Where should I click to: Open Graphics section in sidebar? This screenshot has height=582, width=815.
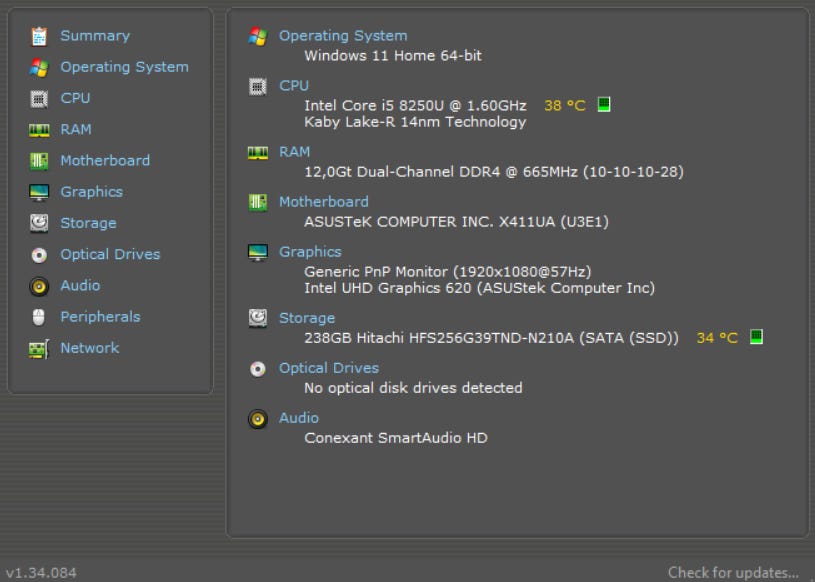tap(91, 192)
